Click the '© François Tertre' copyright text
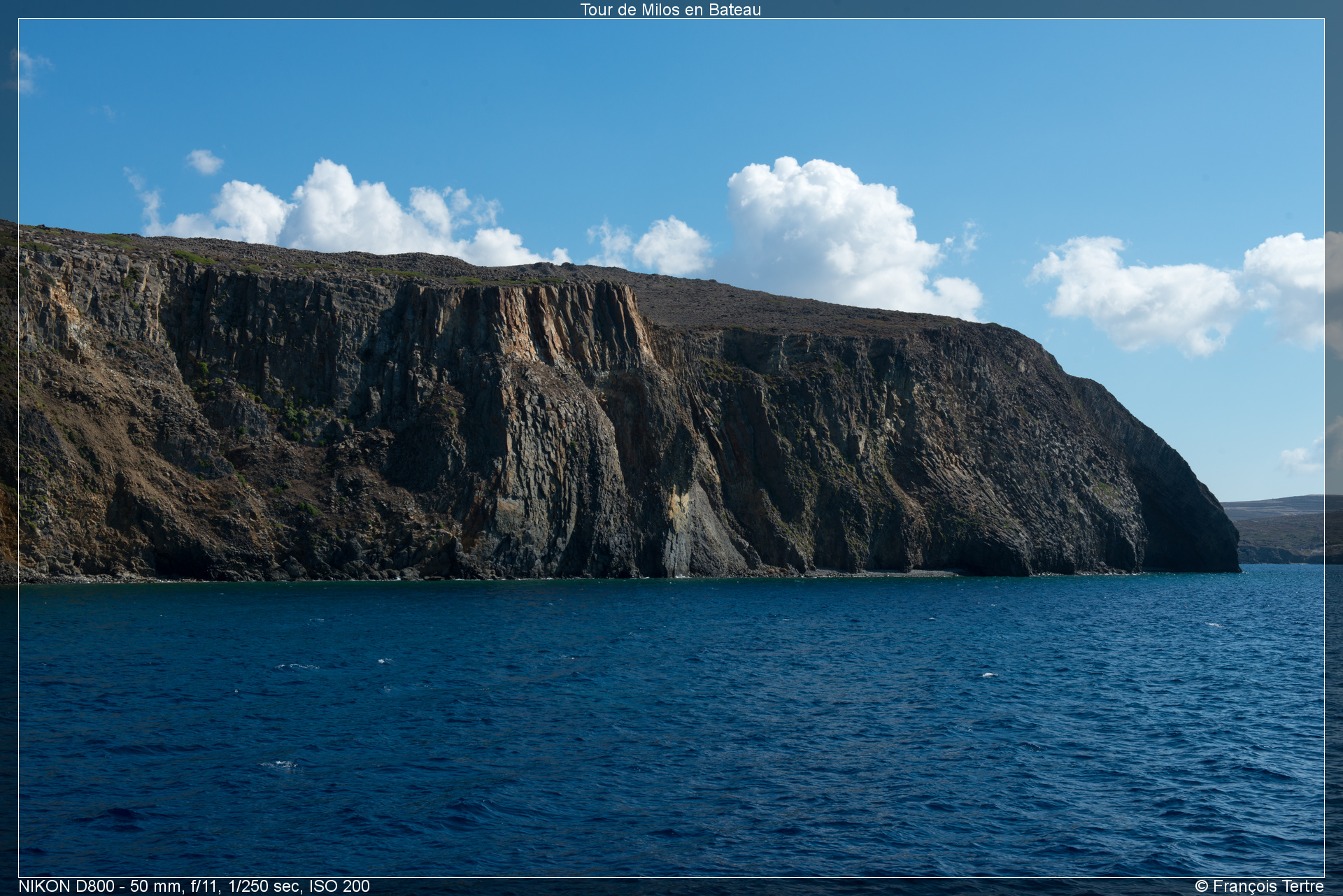The width and height of the screenshot is (1343, 896). (x=1259, y=886)
